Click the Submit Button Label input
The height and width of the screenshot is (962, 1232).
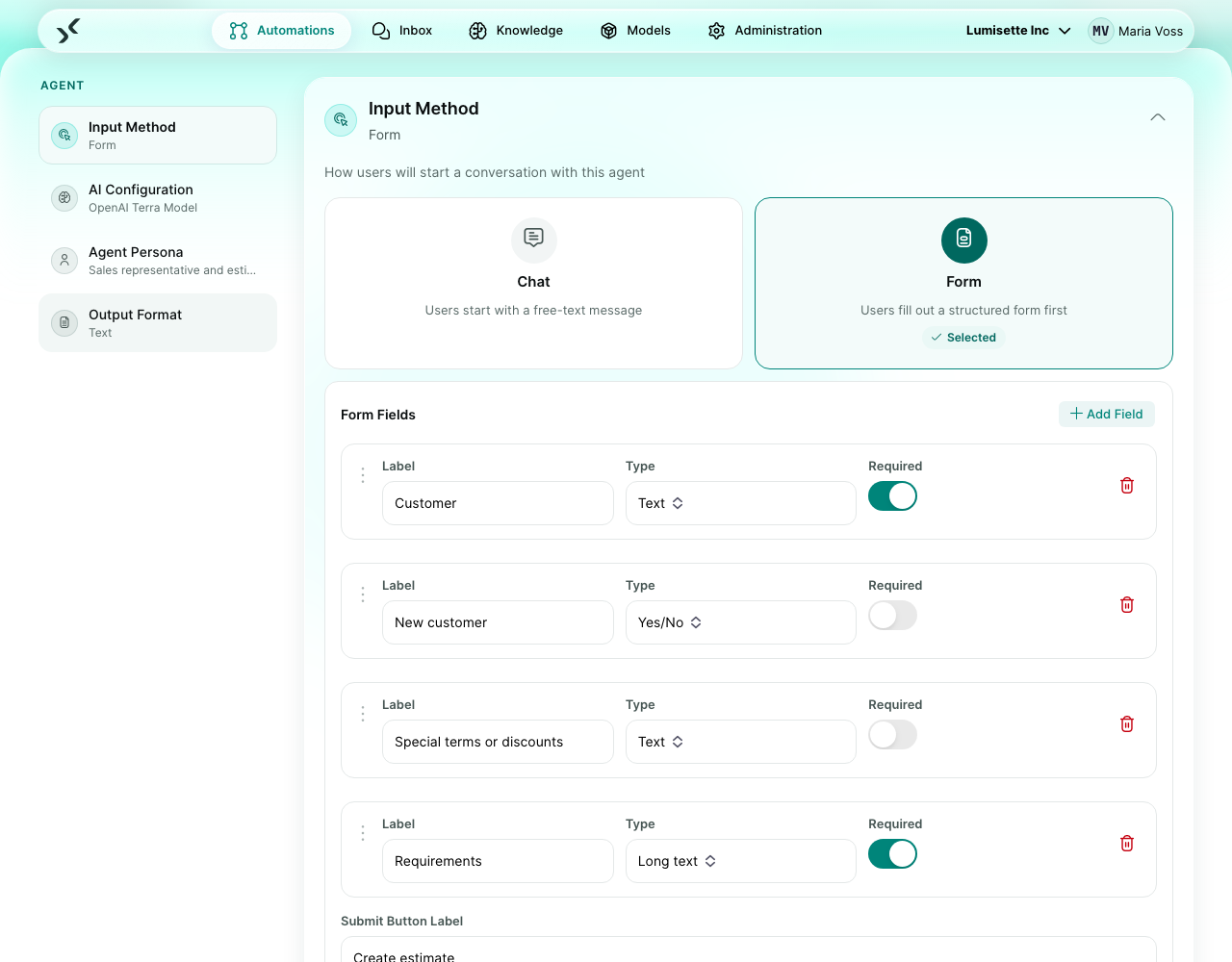[749, 949]
